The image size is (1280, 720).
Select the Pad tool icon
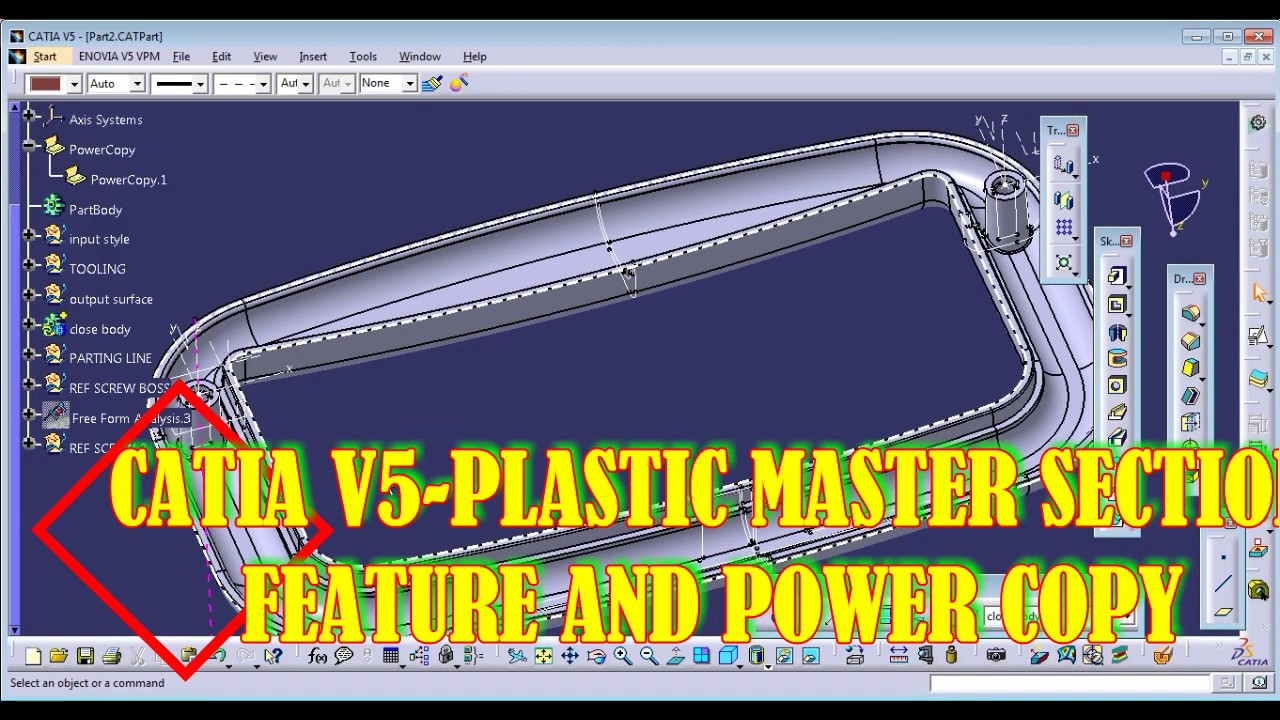tap(1116, 276)
